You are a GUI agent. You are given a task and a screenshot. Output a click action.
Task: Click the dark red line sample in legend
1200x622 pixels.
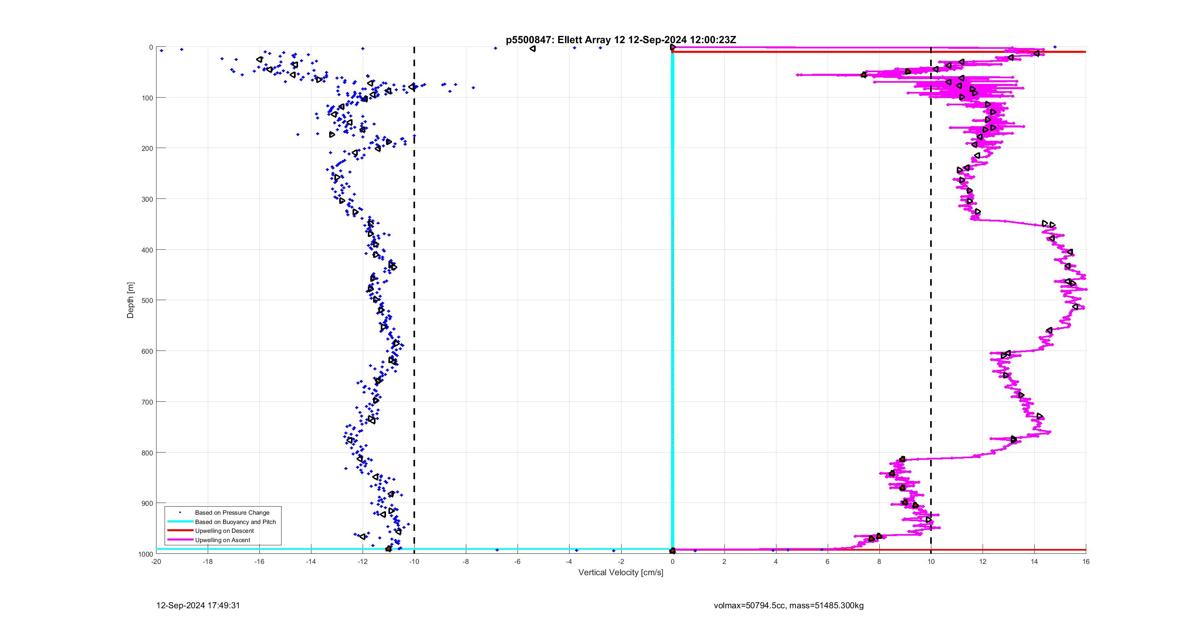pyautogui.click(x=180, y=531)
